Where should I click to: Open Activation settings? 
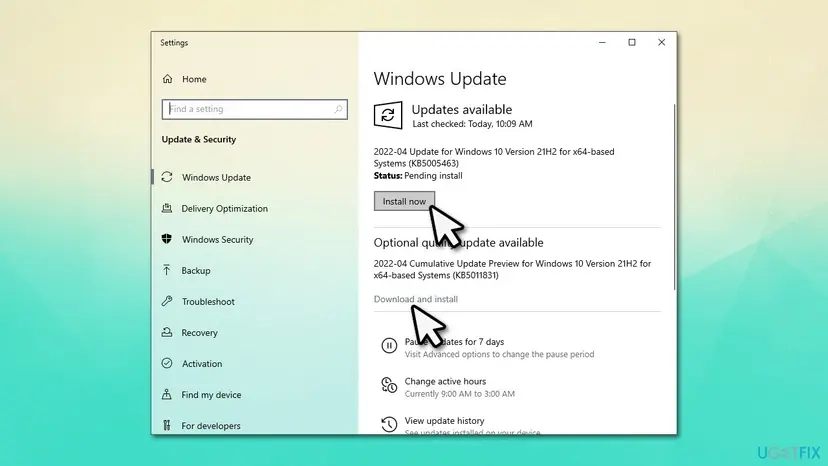[202, 364]
